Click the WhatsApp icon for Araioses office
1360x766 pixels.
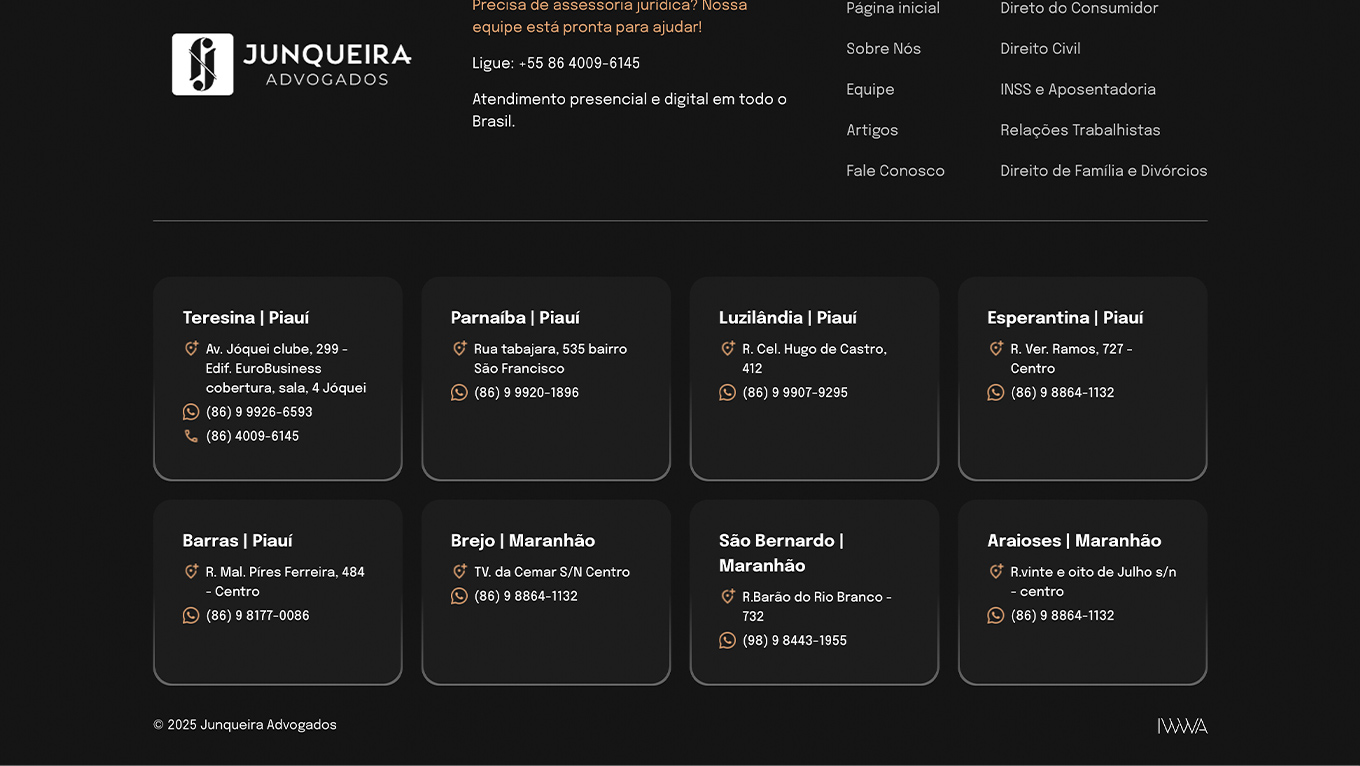pos(996,615)
